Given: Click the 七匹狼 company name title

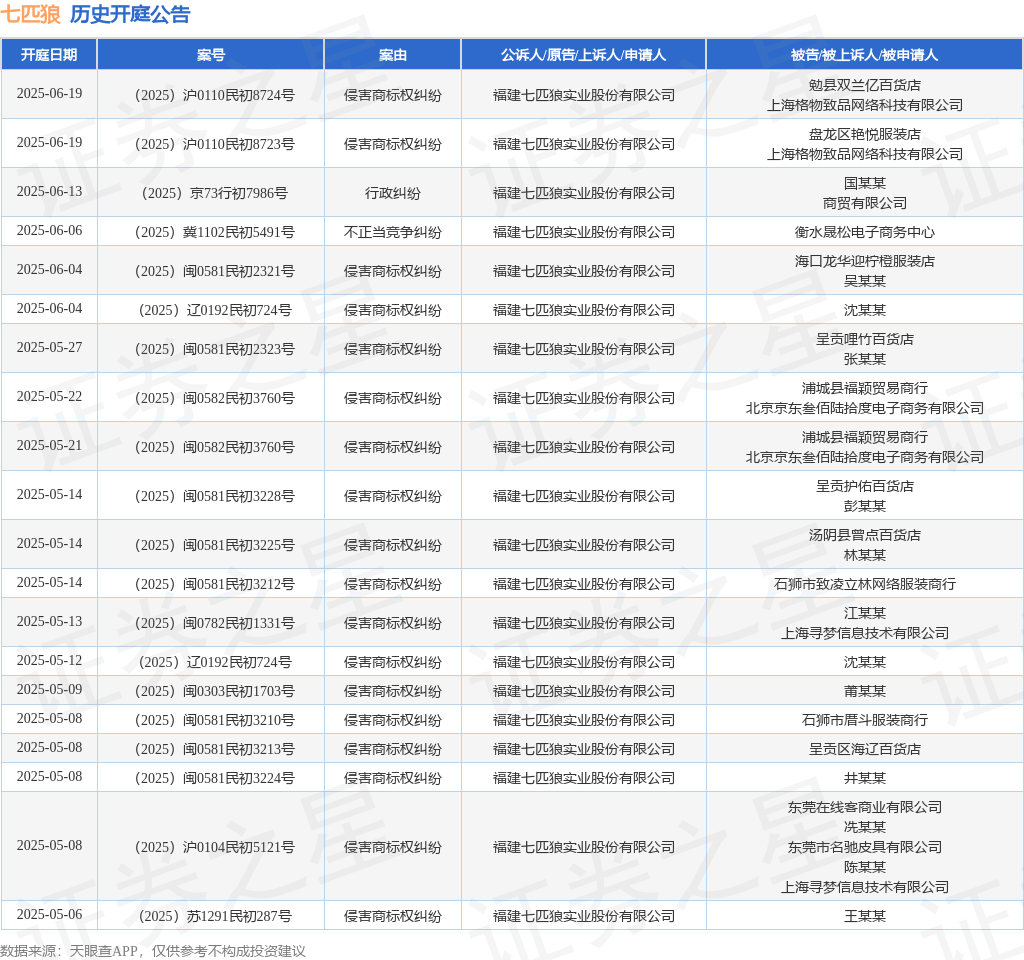Looking at the screenshot, I should (30, 14).
